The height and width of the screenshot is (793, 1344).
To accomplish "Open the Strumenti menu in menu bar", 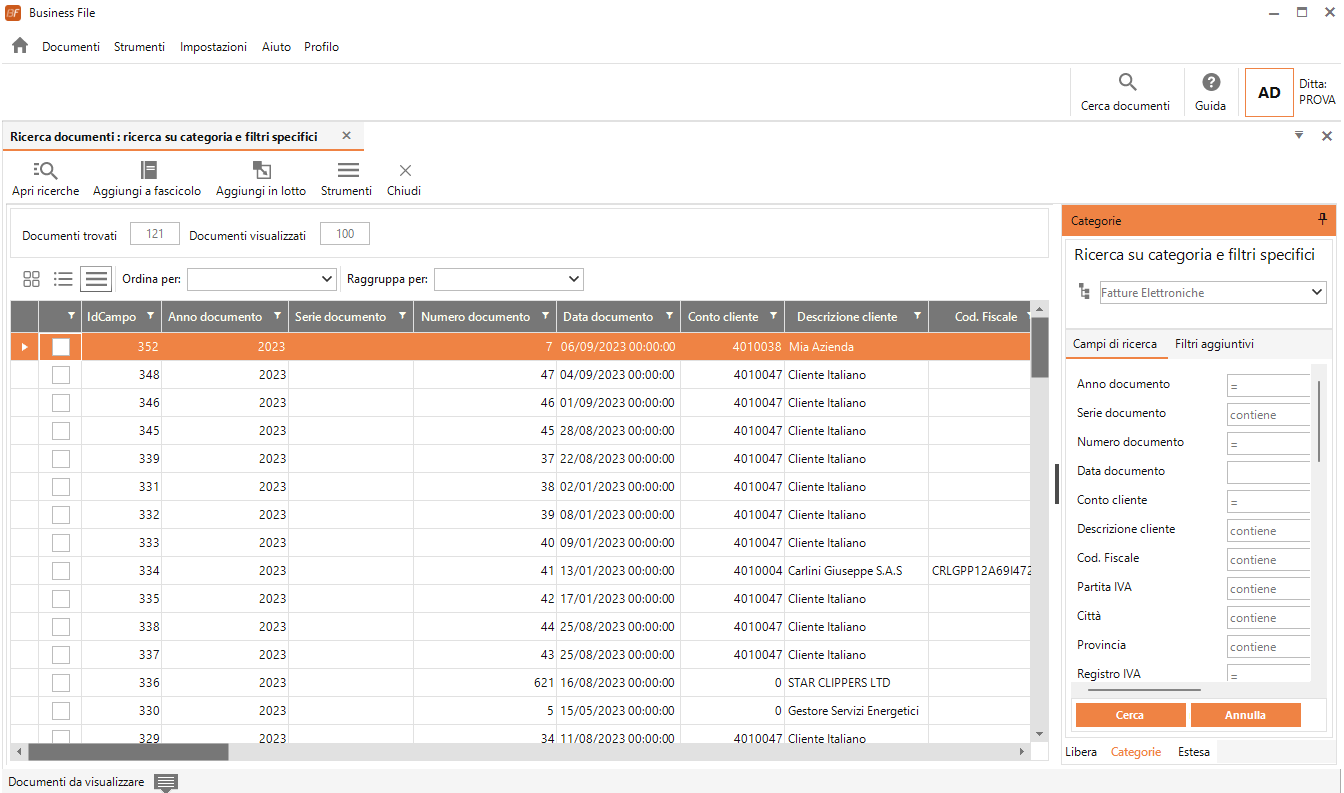I will point(140,47).
